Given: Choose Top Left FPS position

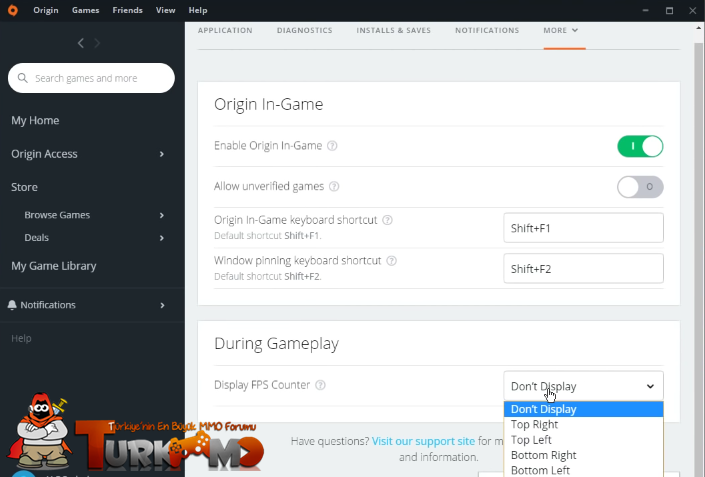Looking at the screenshot, I should click(583, 440).
